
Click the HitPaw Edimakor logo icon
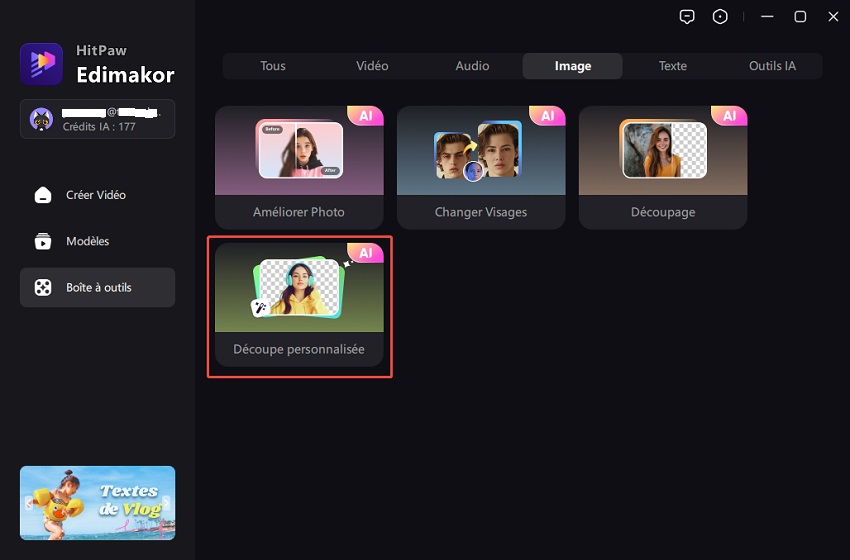[x=41, y=64]
